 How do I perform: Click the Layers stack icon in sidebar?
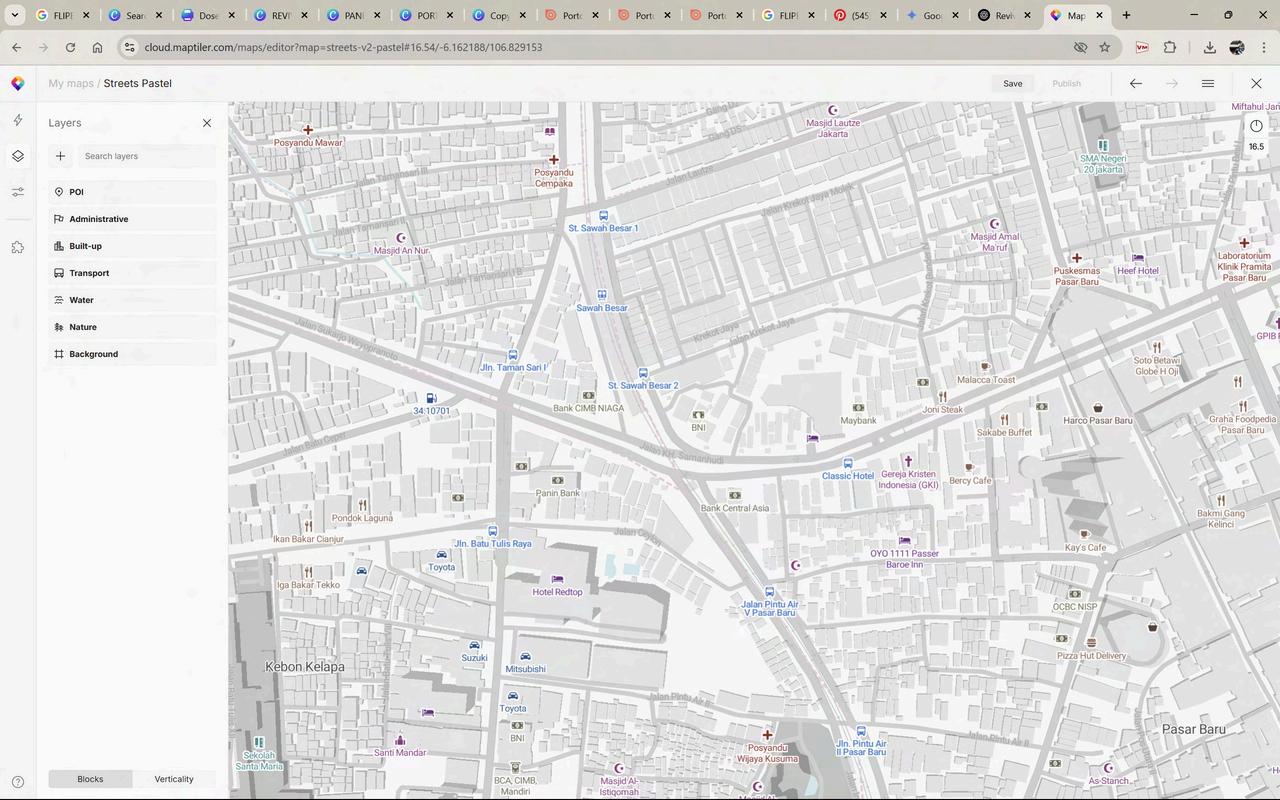[18, 156]
